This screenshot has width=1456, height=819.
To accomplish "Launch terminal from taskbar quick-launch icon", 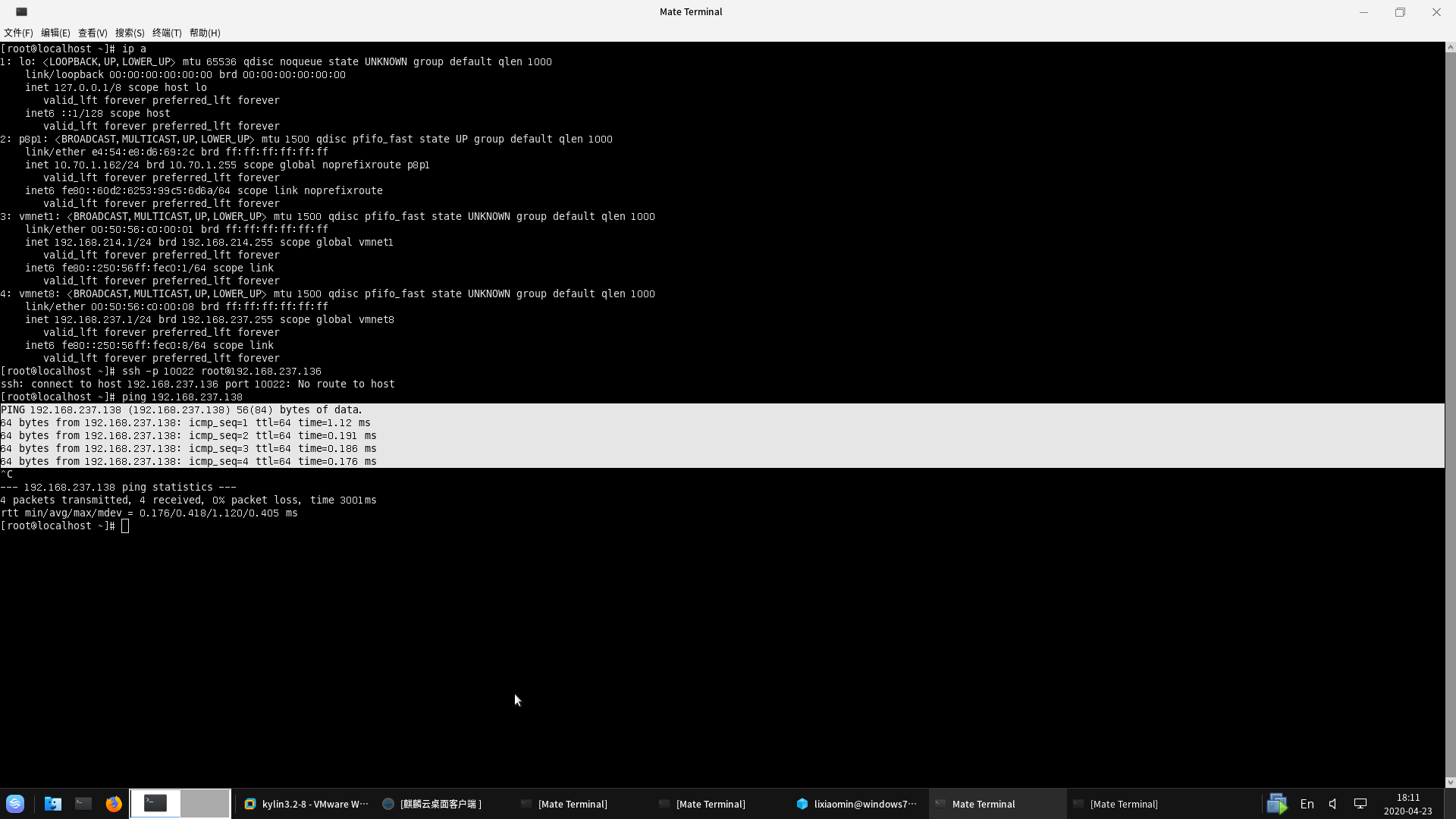I will coord(83,803).
